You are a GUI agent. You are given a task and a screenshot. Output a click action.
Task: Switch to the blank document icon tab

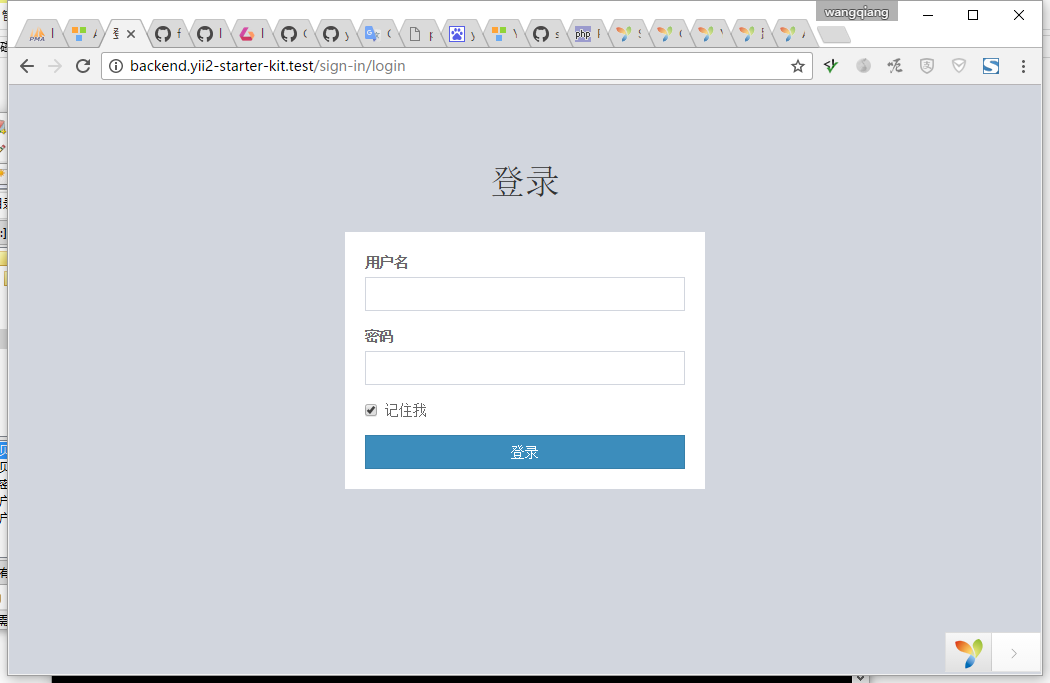(419, 33)
